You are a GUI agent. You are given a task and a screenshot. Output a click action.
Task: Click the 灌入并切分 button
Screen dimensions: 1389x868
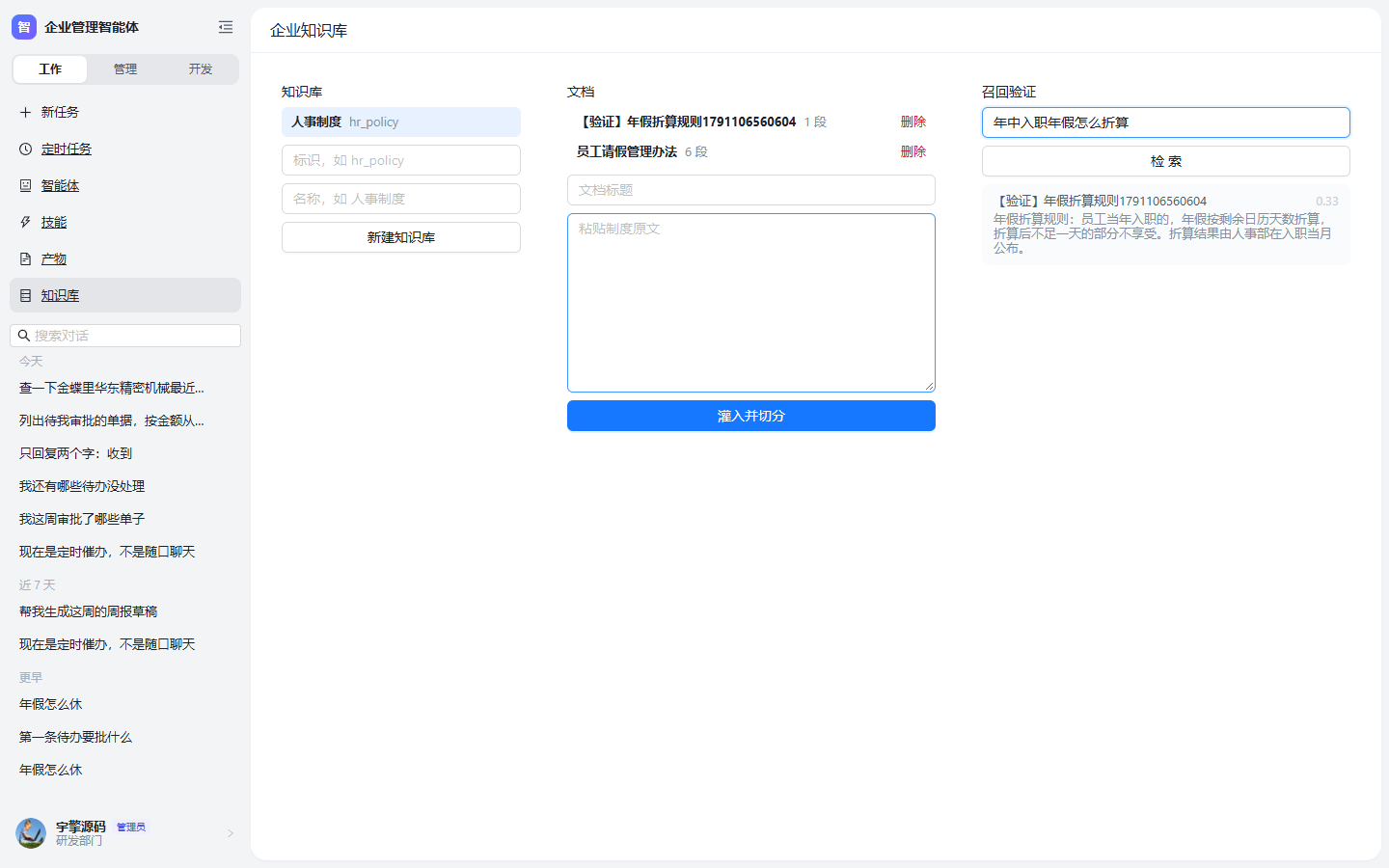click(751, 416)
